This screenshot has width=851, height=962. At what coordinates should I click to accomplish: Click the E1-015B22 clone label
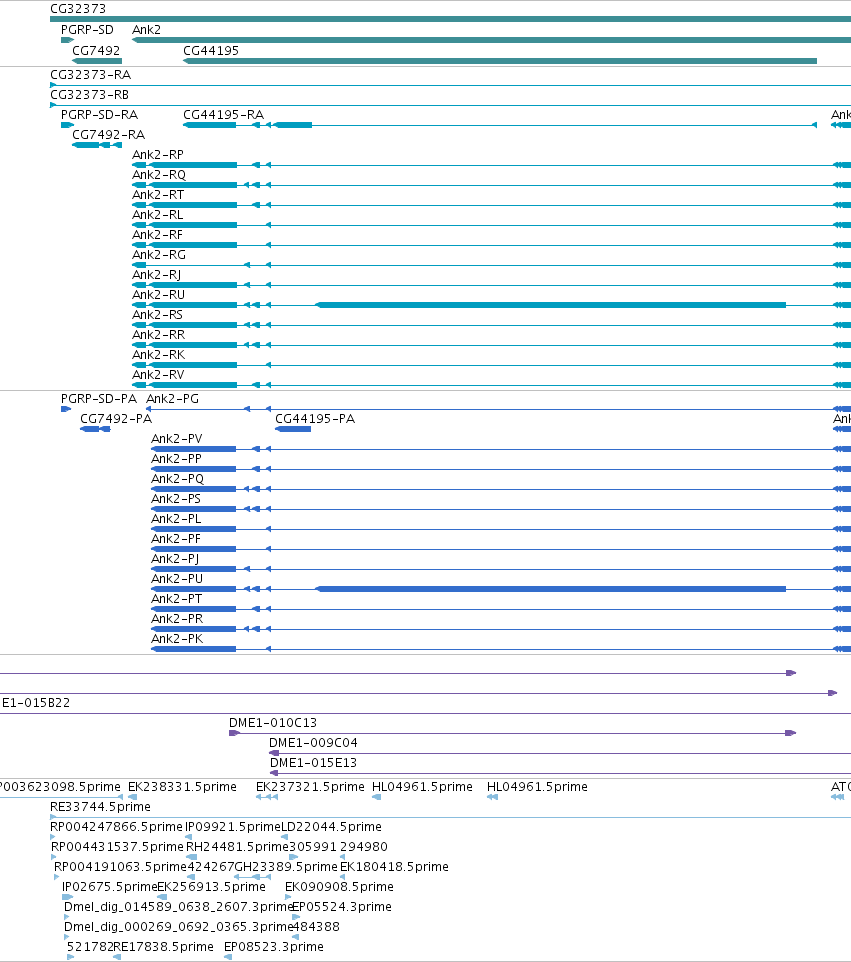tap(36, 702)
